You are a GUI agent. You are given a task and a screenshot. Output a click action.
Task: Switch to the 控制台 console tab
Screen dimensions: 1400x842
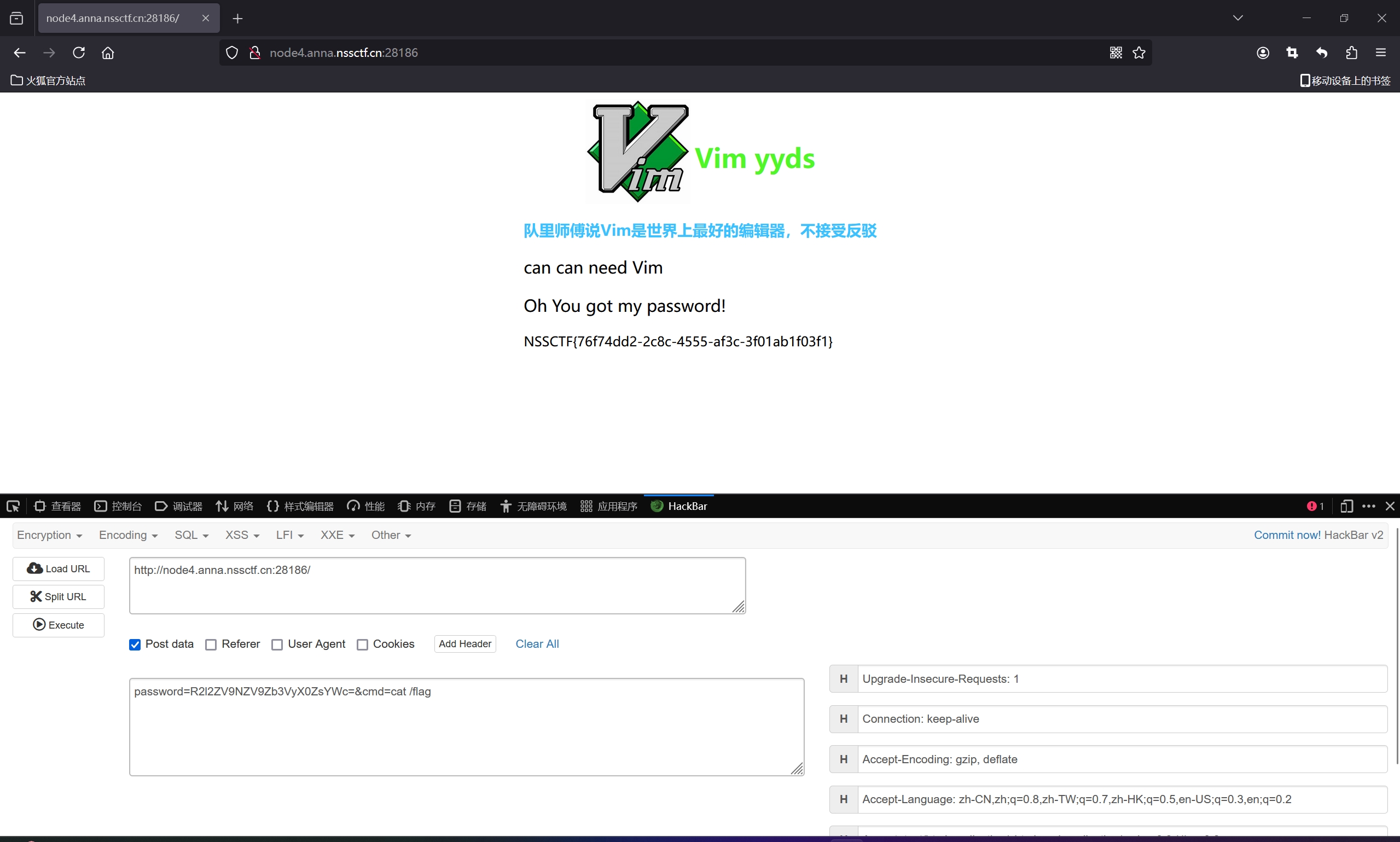tap(118, 506)
